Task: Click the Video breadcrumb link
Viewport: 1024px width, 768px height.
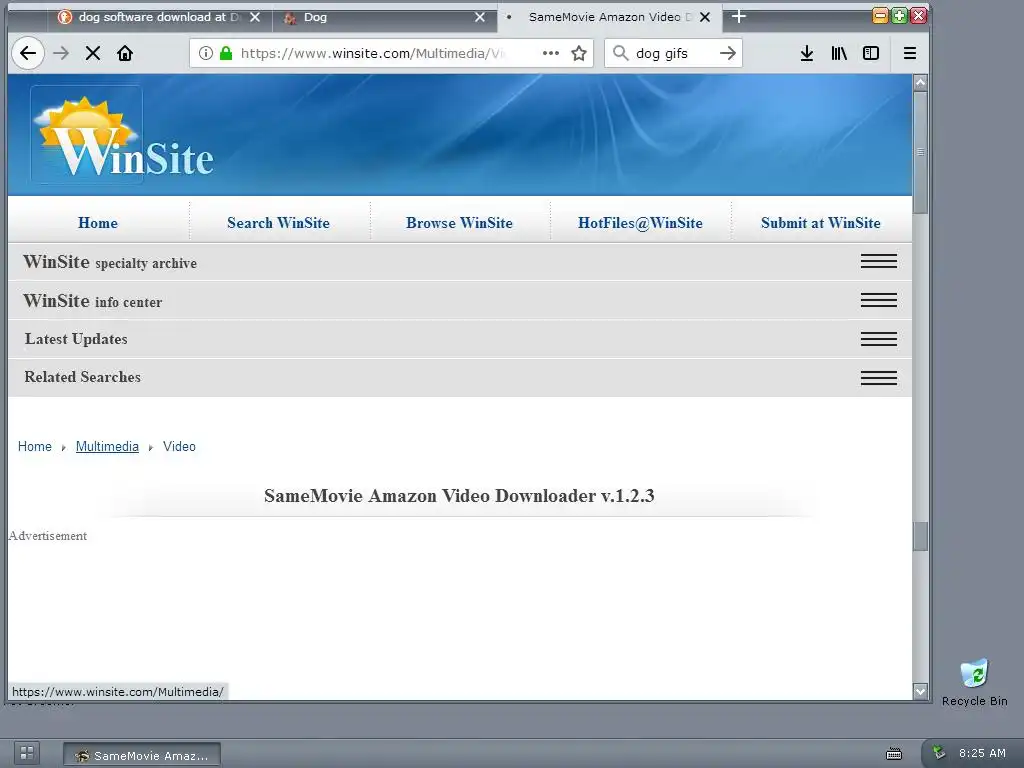Action: coord(179,446)
